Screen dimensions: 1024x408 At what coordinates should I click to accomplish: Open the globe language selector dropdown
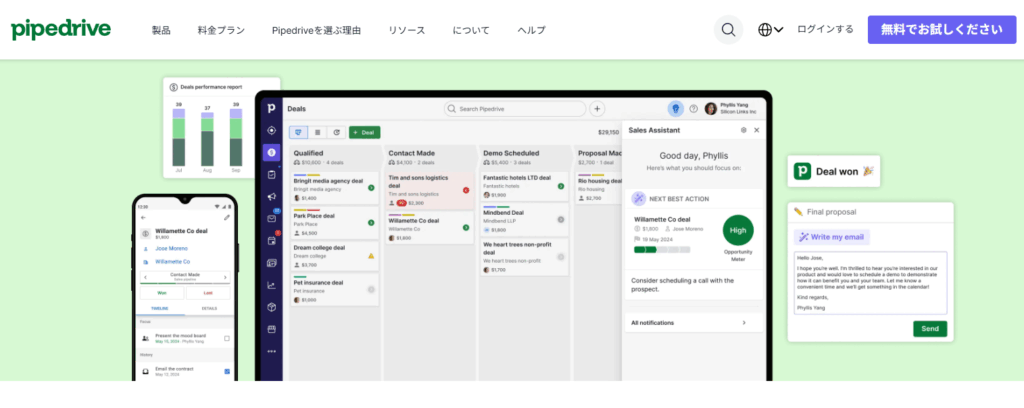pos(770,30)
